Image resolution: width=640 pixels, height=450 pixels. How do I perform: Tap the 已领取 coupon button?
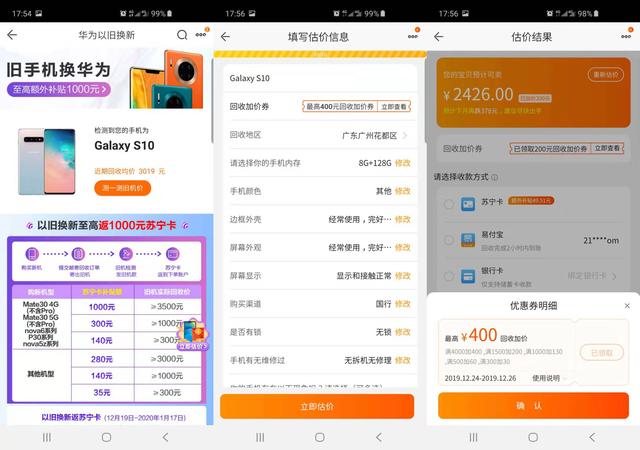click(x=602, y=352)
